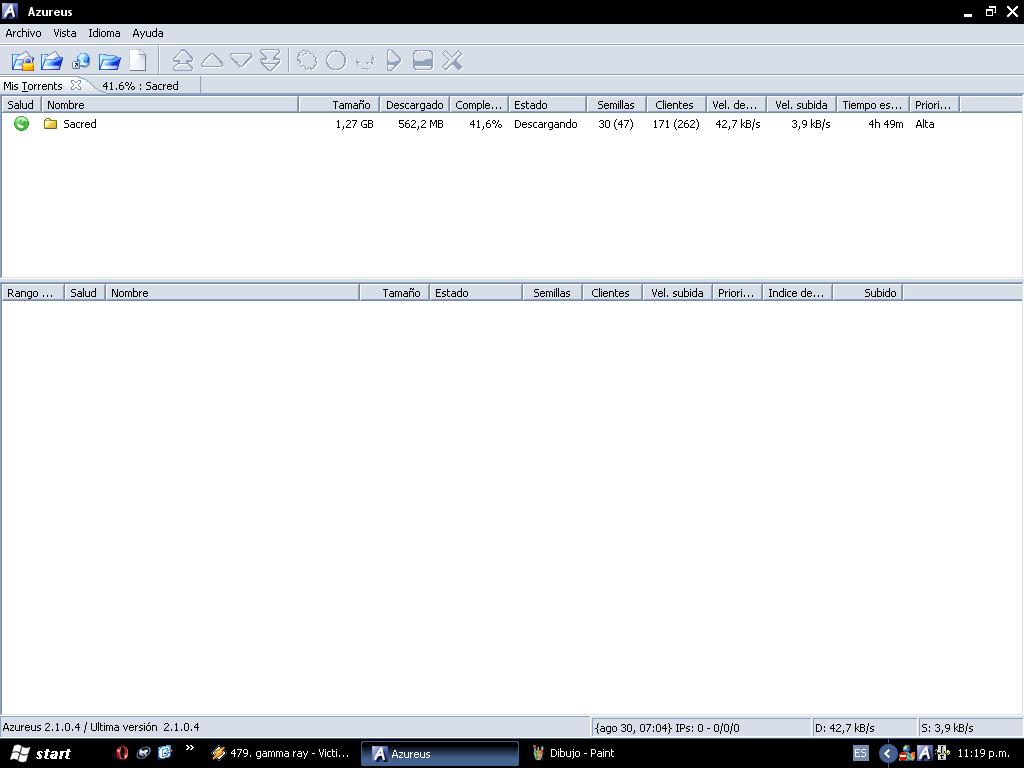
Task: Move torrent down with single down triangle
Action: point(241,61)
